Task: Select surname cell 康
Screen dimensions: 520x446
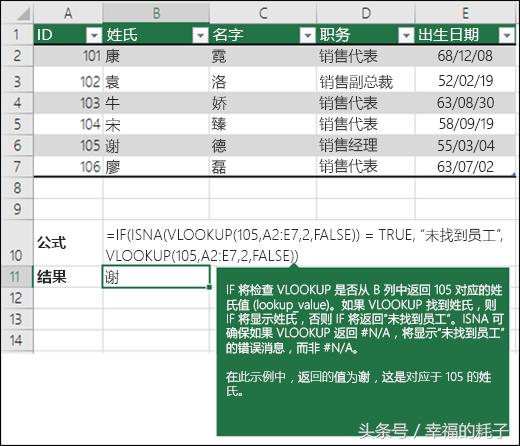Action: [156, 56]
